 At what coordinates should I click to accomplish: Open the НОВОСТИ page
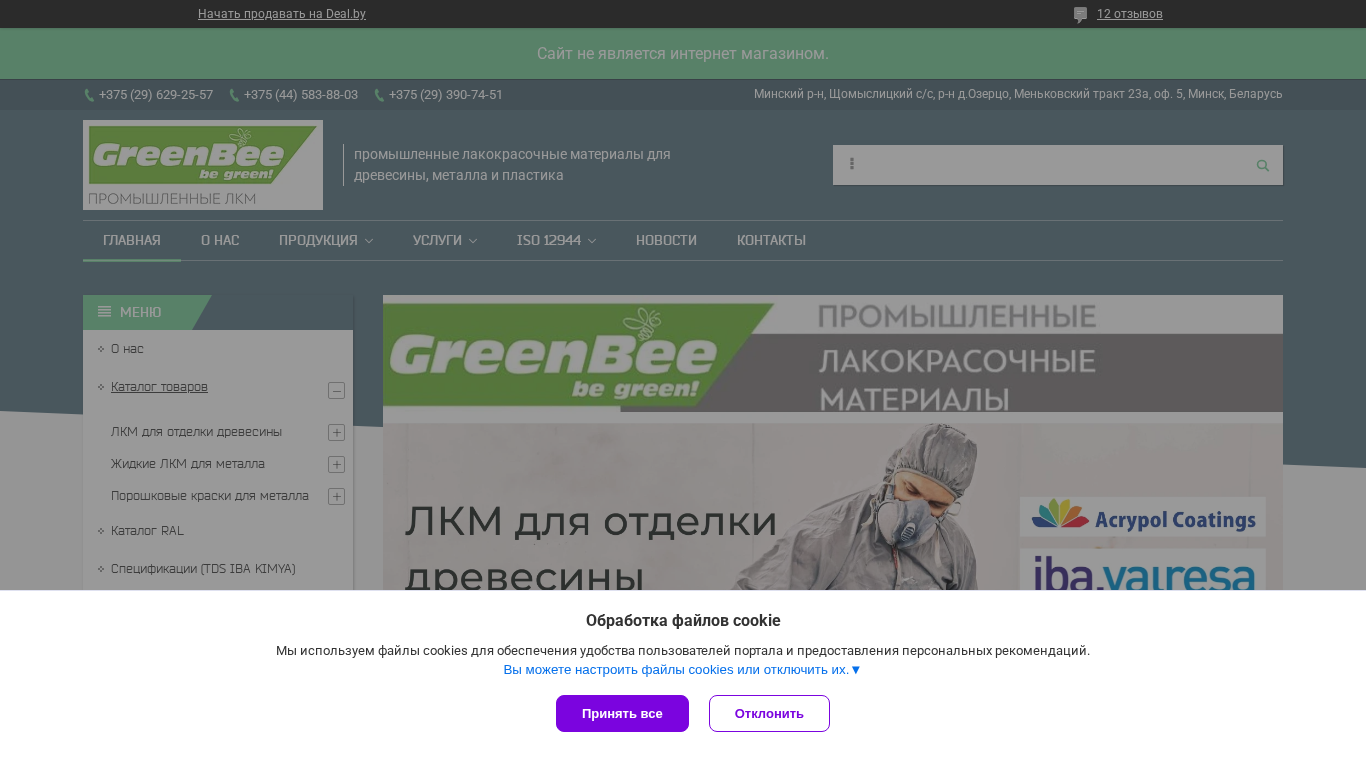pyautogui.click(x=666, y=241)
